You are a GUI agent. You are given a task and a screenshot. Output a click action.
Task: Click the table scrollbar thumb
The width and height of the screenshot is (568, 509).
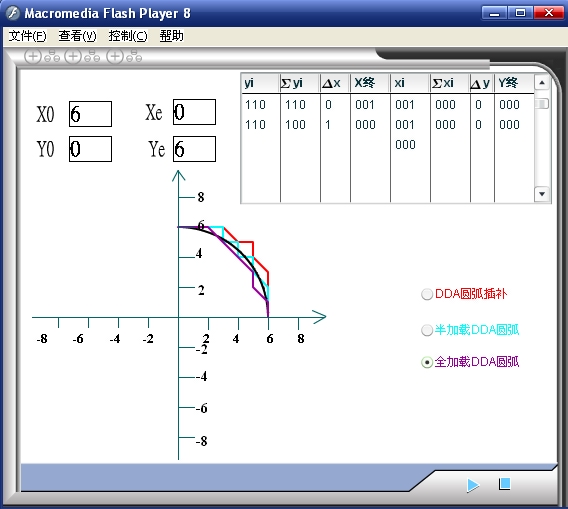click(x=542, y=104)
